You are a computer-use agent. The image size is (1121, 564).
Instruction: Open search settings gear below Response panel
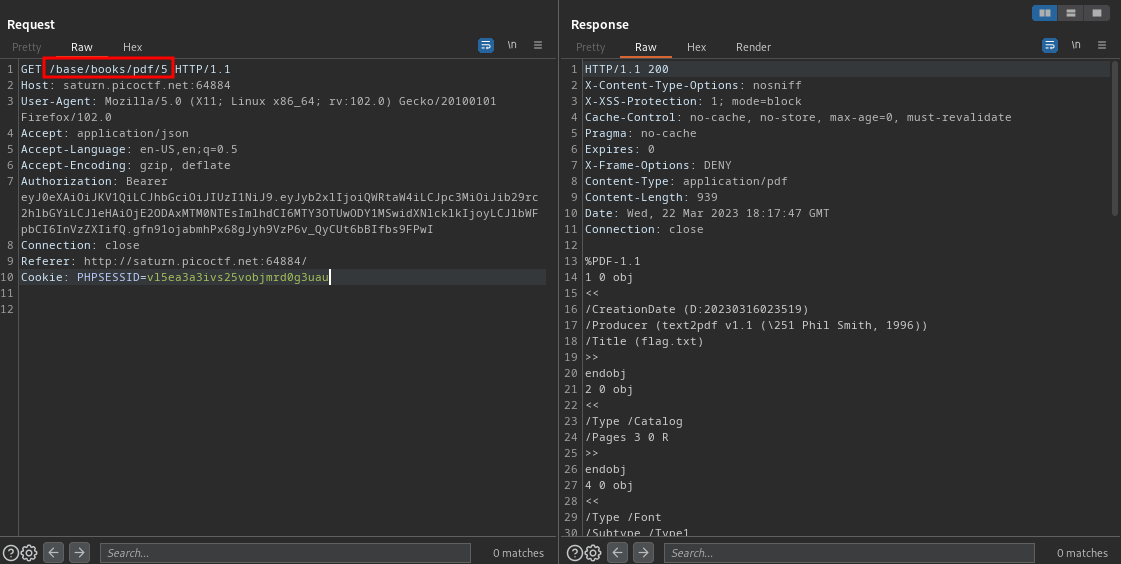pos(593,553)
